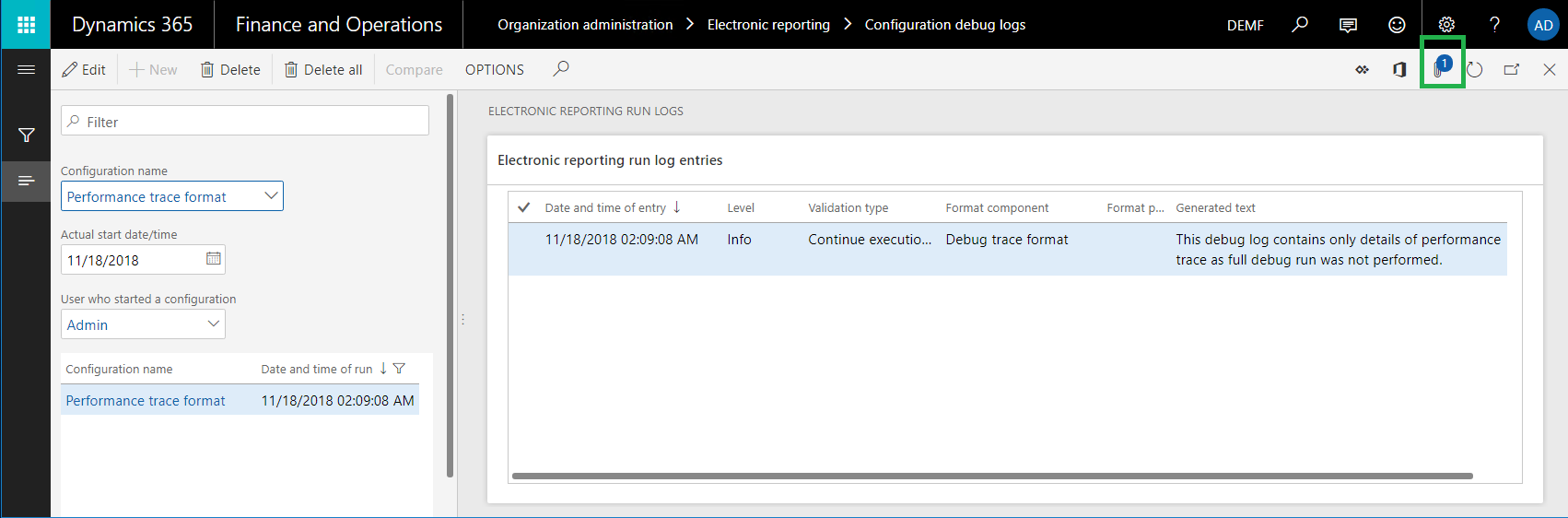1568x518 pixels.
Task: Click the global search magnifier in header
Action: pos(1300,25)
